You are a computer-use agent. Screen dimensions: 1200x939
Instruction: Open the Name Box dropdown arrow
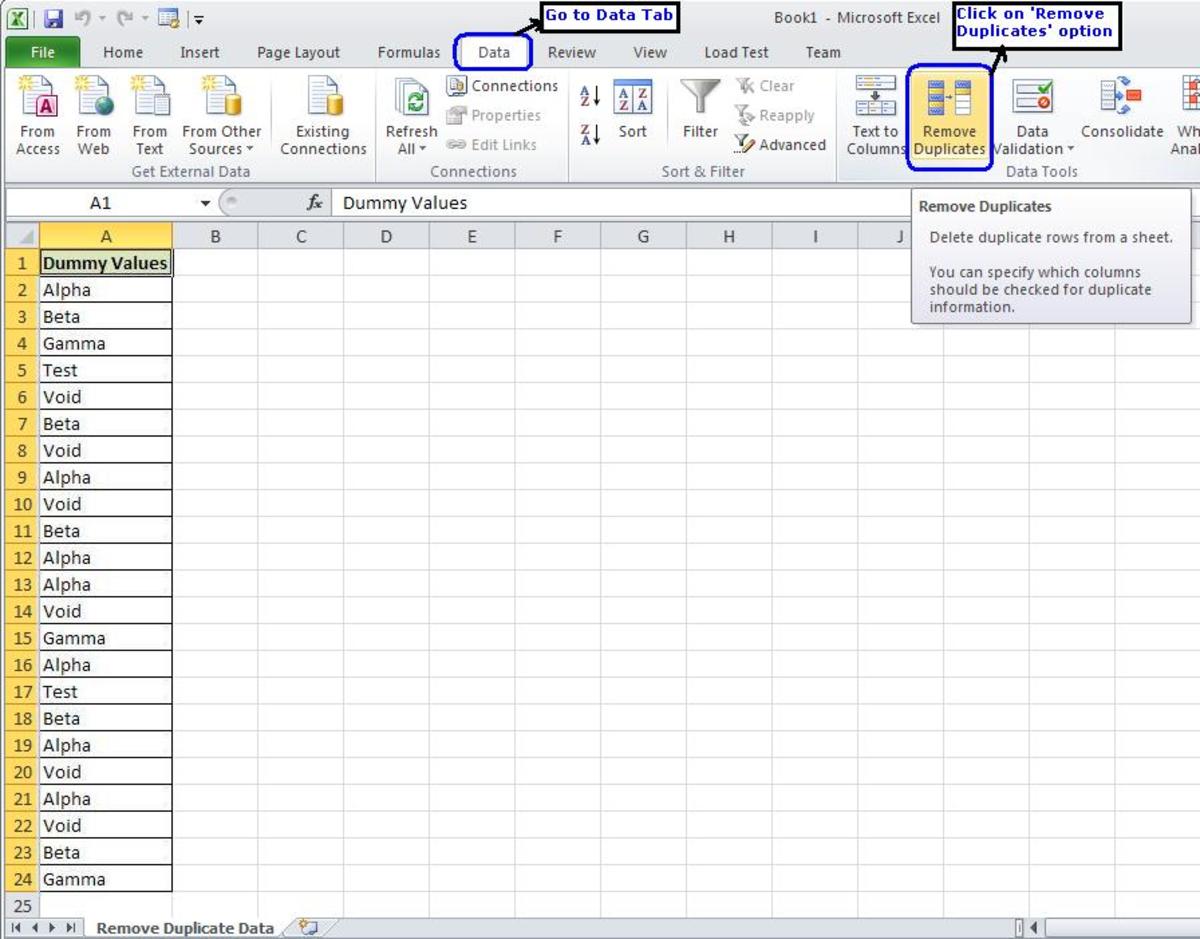(205, 202)
